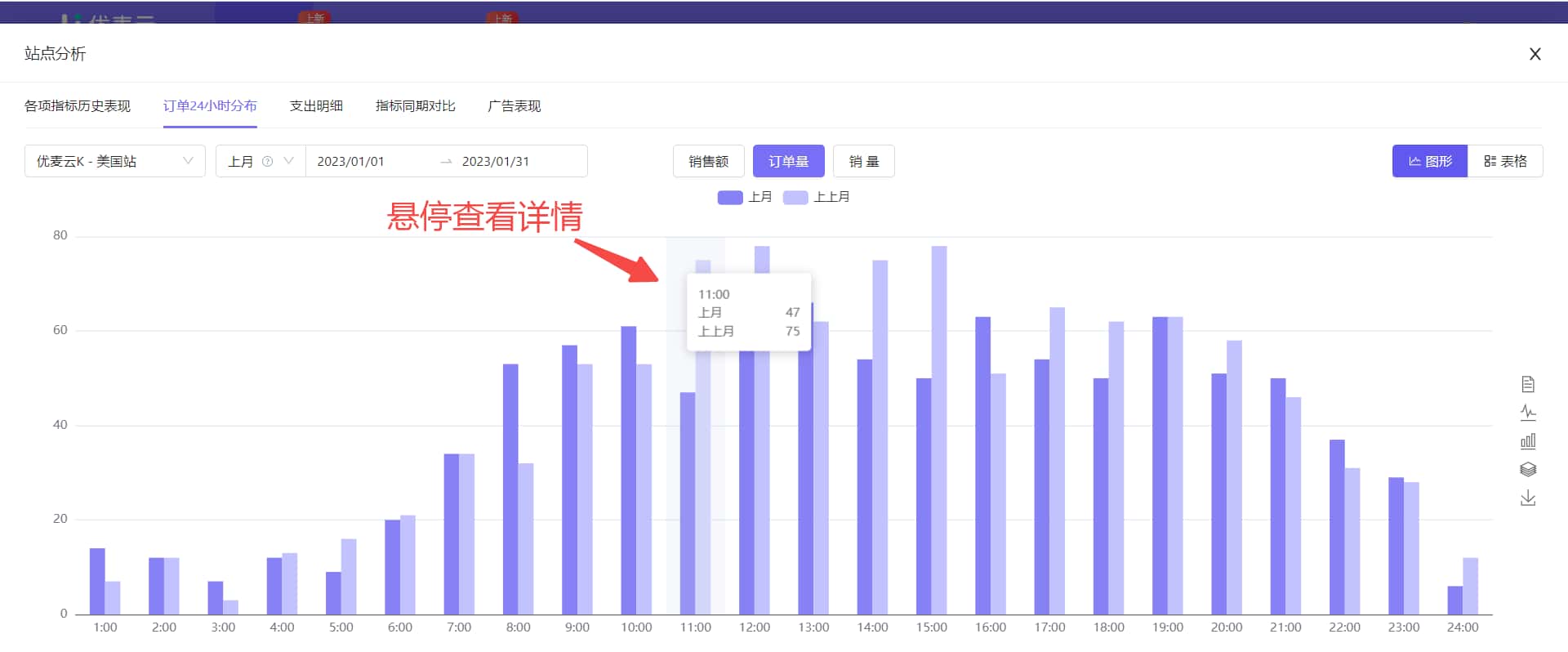This screenshot has width=1568, height=652.
Task: Save chart as image download icon
Action: [1528, 498]
